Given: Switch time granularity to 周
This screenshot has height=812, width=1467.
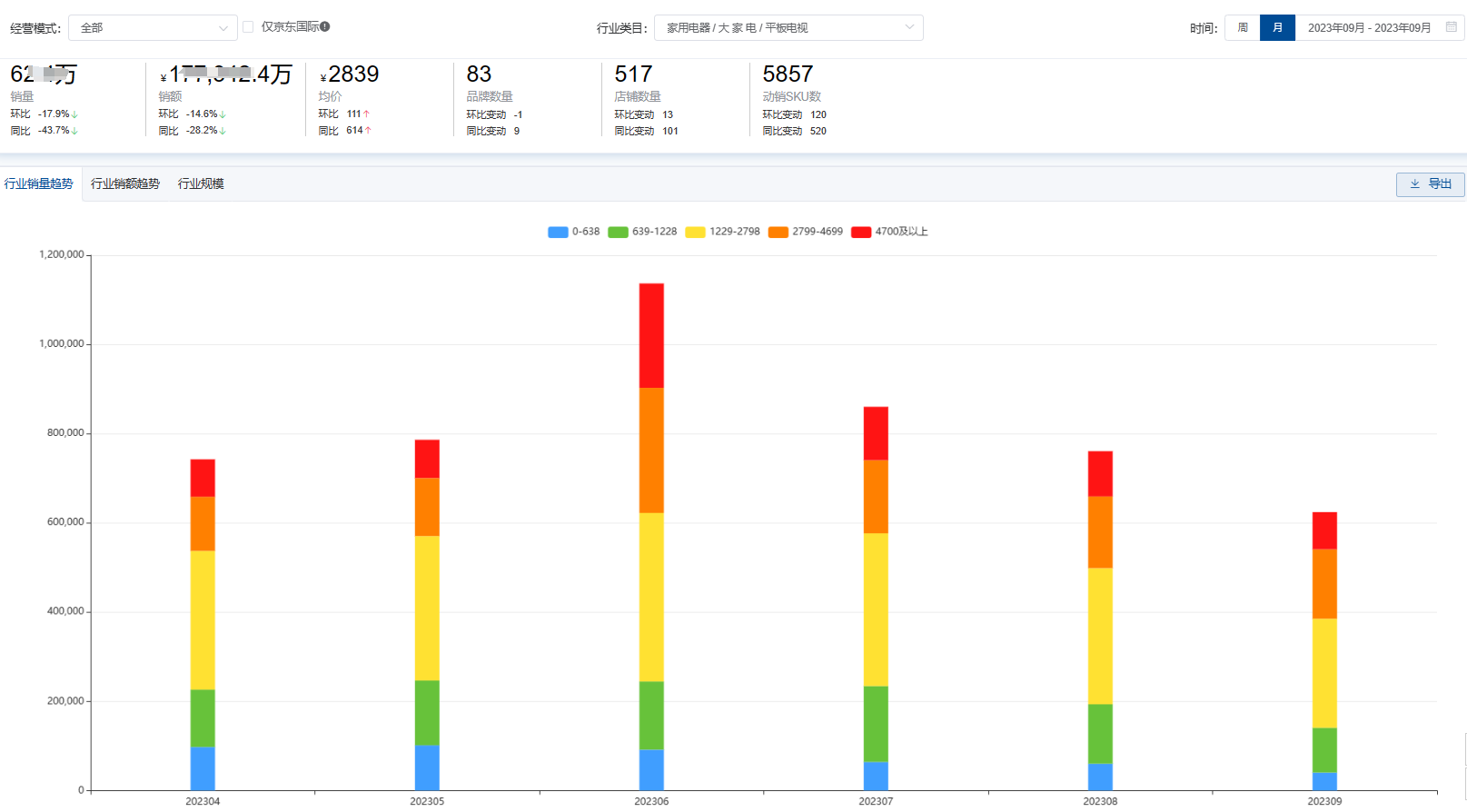Looking at the screenshot, I should click(x=1242, y=28).
